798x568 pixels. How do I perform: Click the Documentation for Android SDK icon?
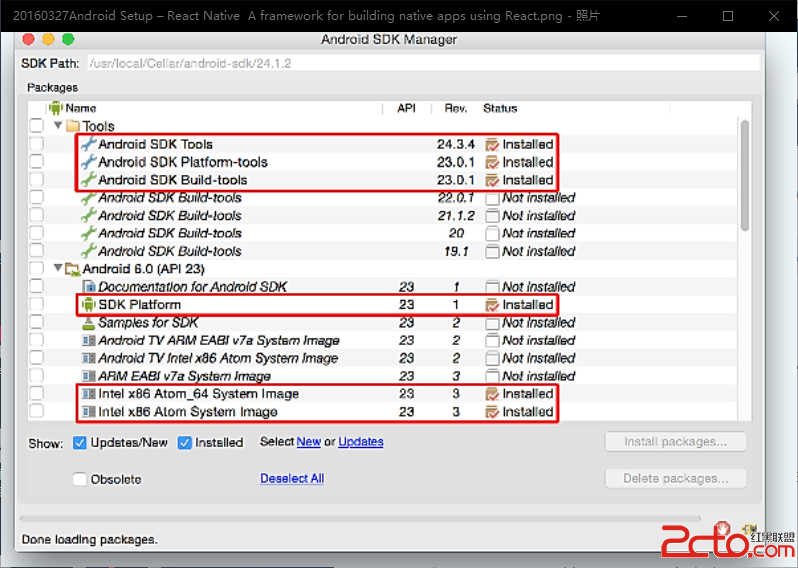(x=89, y=287)
